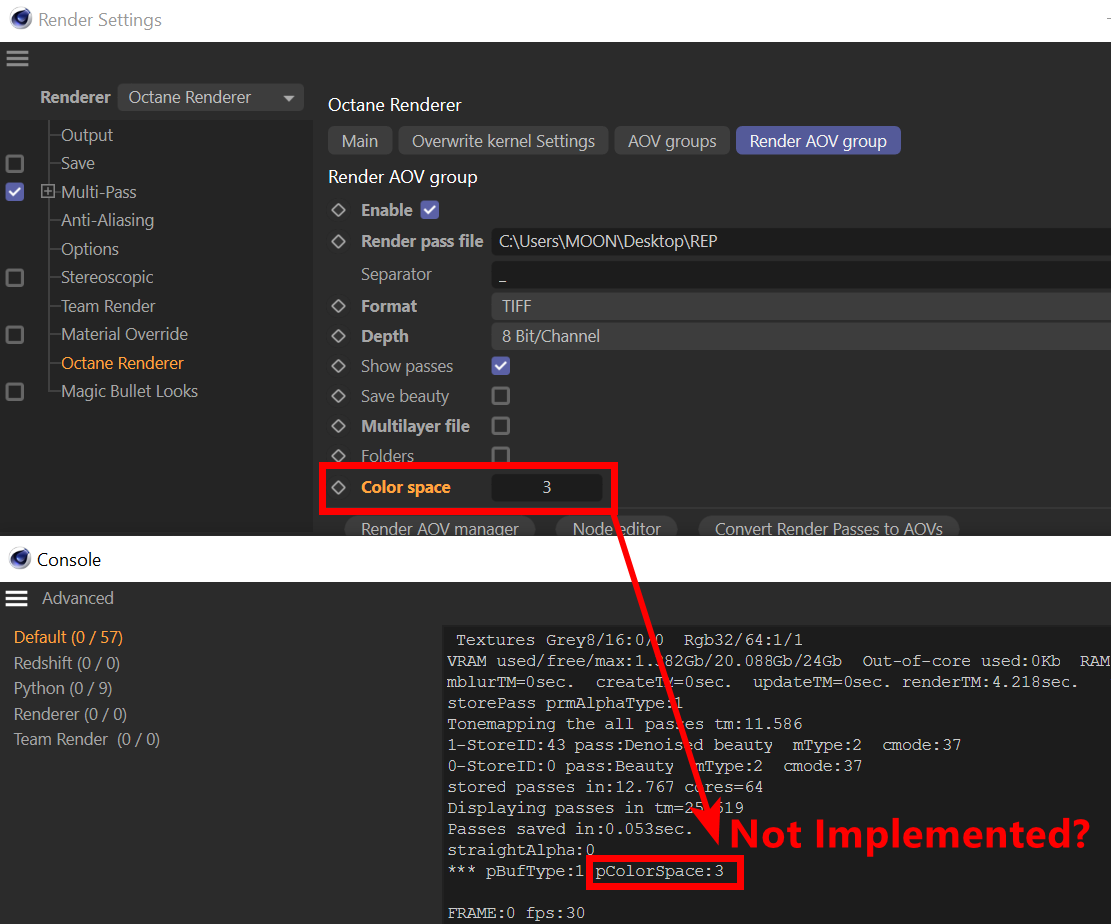Click keyframe diamond next to Color space

(339, 487)
